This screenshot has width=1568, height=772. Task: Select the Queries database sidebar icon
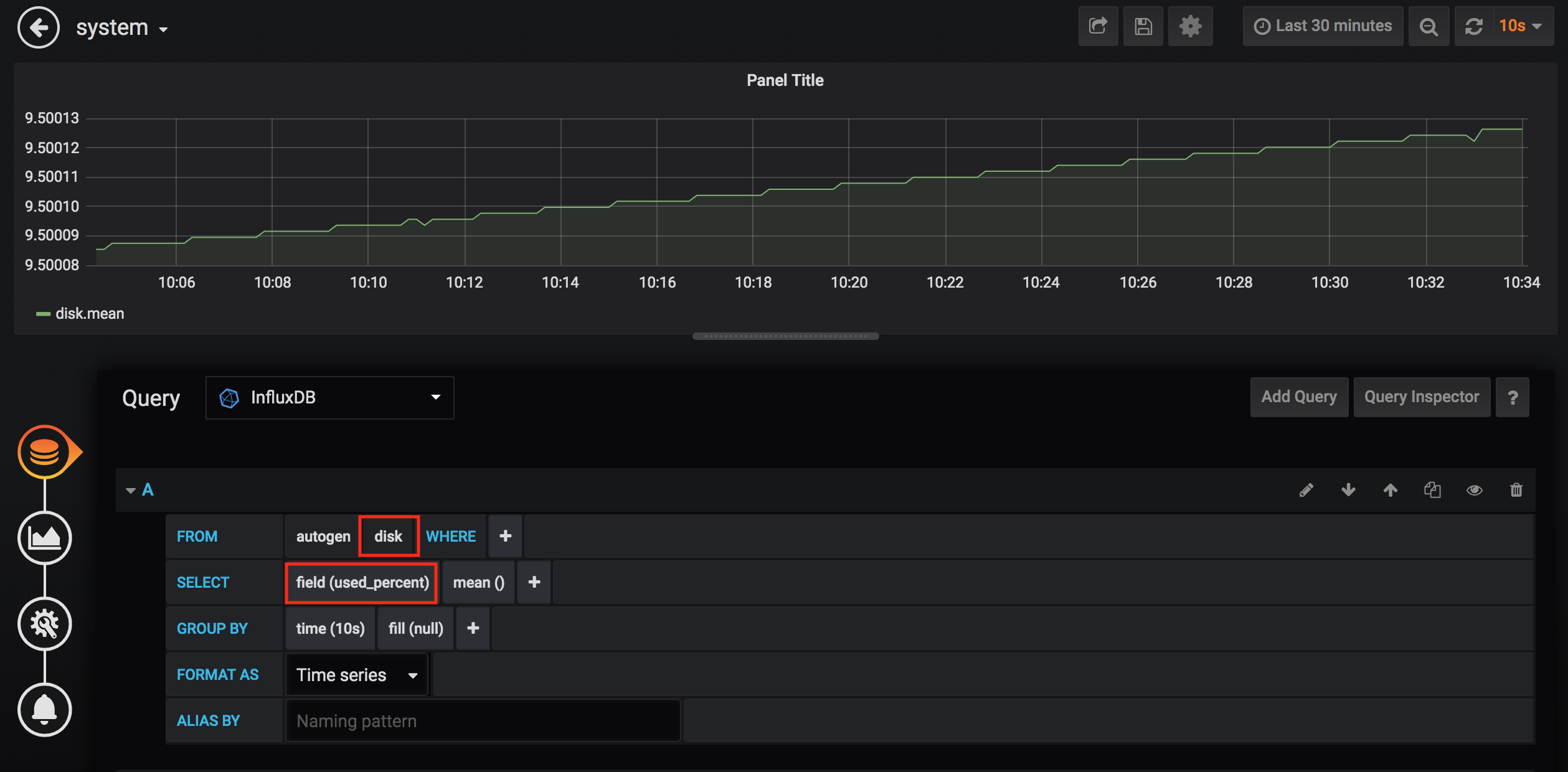coord(45,452)
